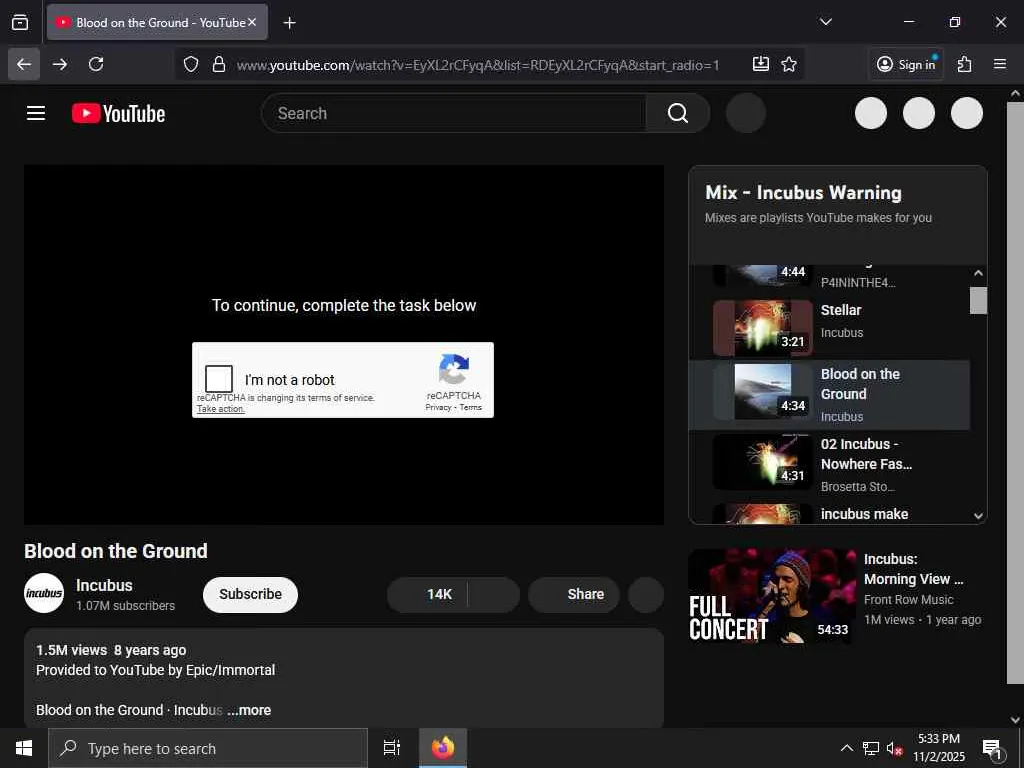Click Firefox forward arrow
Screen dimensions: 1024x768
click(x=60, y=64)
